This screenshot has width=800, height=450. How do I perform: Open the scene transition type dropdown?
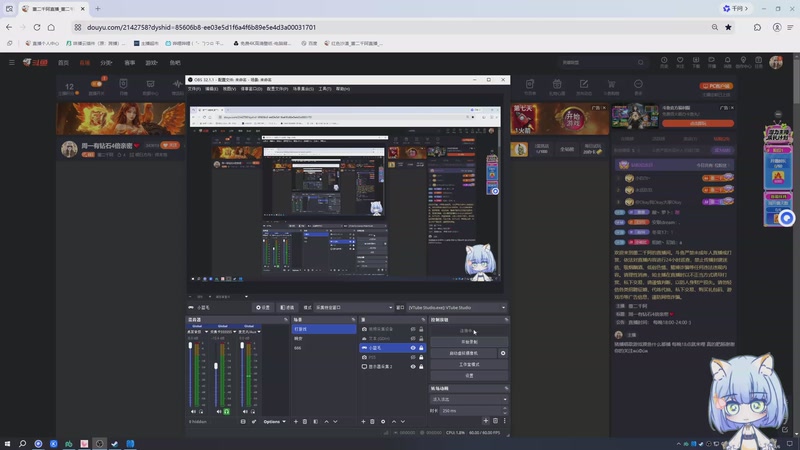tap(469, 399)
